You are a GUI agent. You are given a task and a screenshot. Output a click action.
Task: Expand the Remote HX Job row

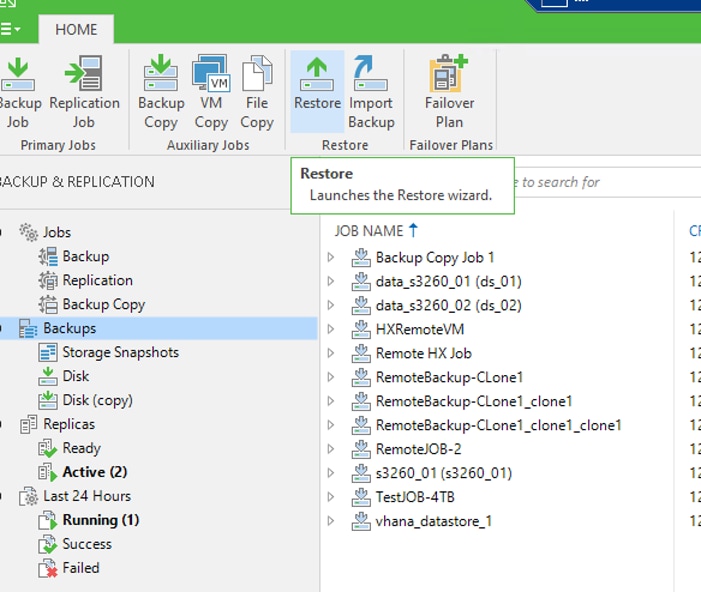pyautogui.click(x=331, y=353)
